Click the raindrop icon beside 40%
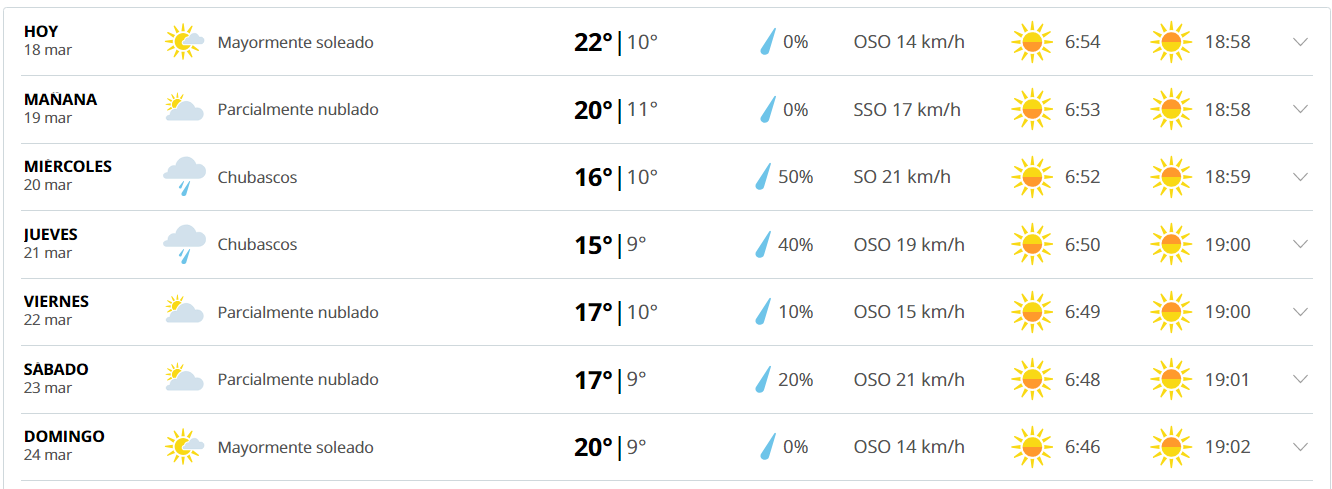The image size is (1332, 489). [x=766, y=244]
